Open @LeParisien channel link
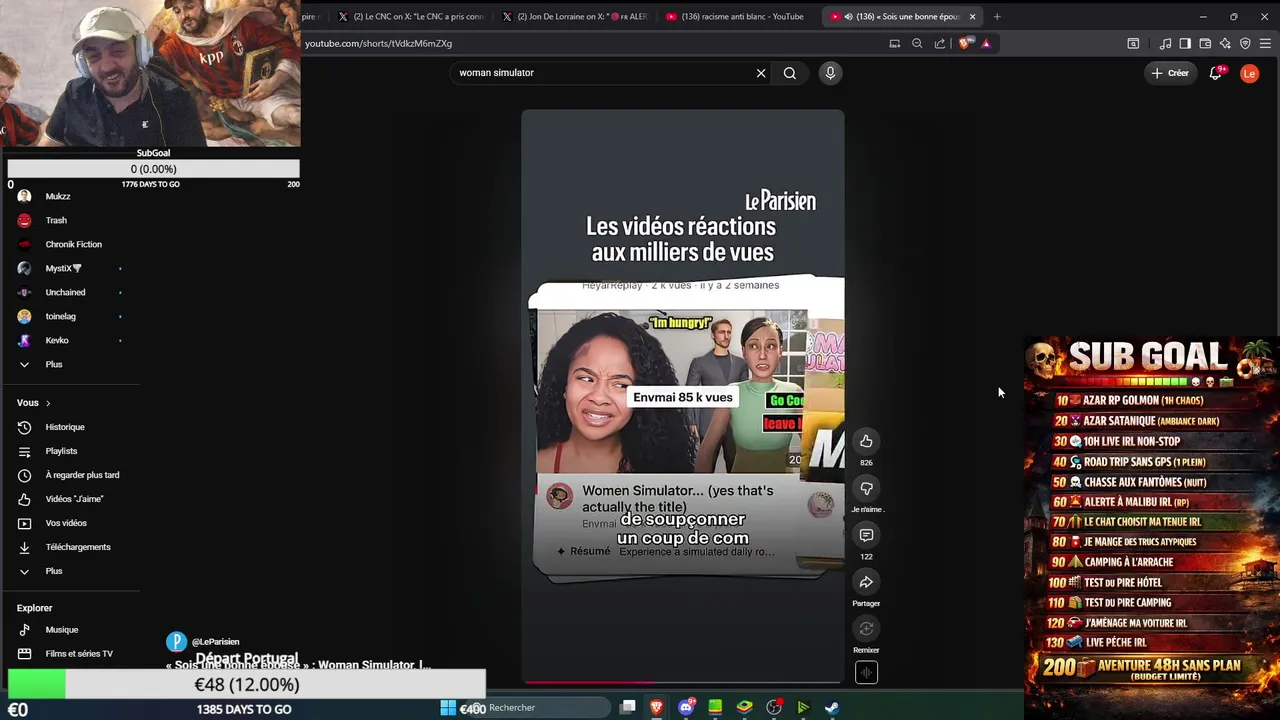 tap(215, 641)
